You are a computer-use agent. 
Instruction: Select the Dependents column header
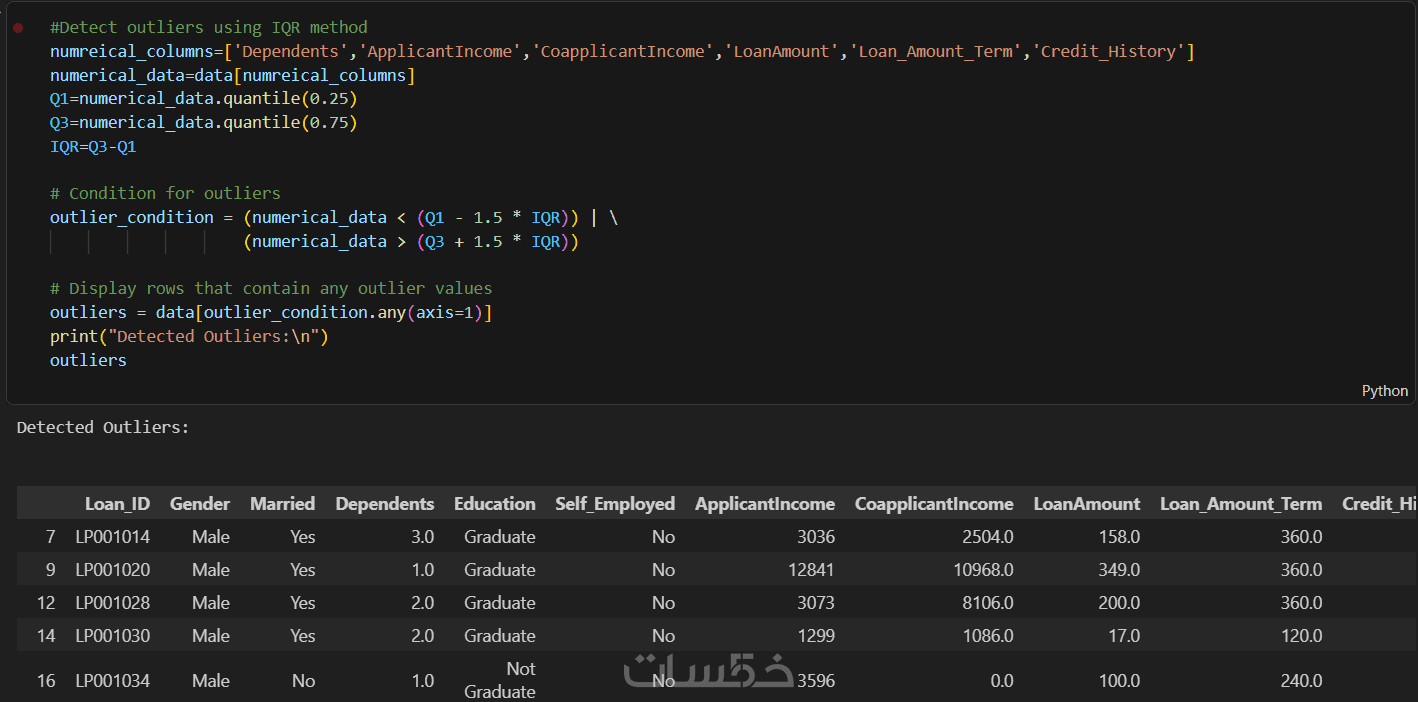click(x=385, y=504)
